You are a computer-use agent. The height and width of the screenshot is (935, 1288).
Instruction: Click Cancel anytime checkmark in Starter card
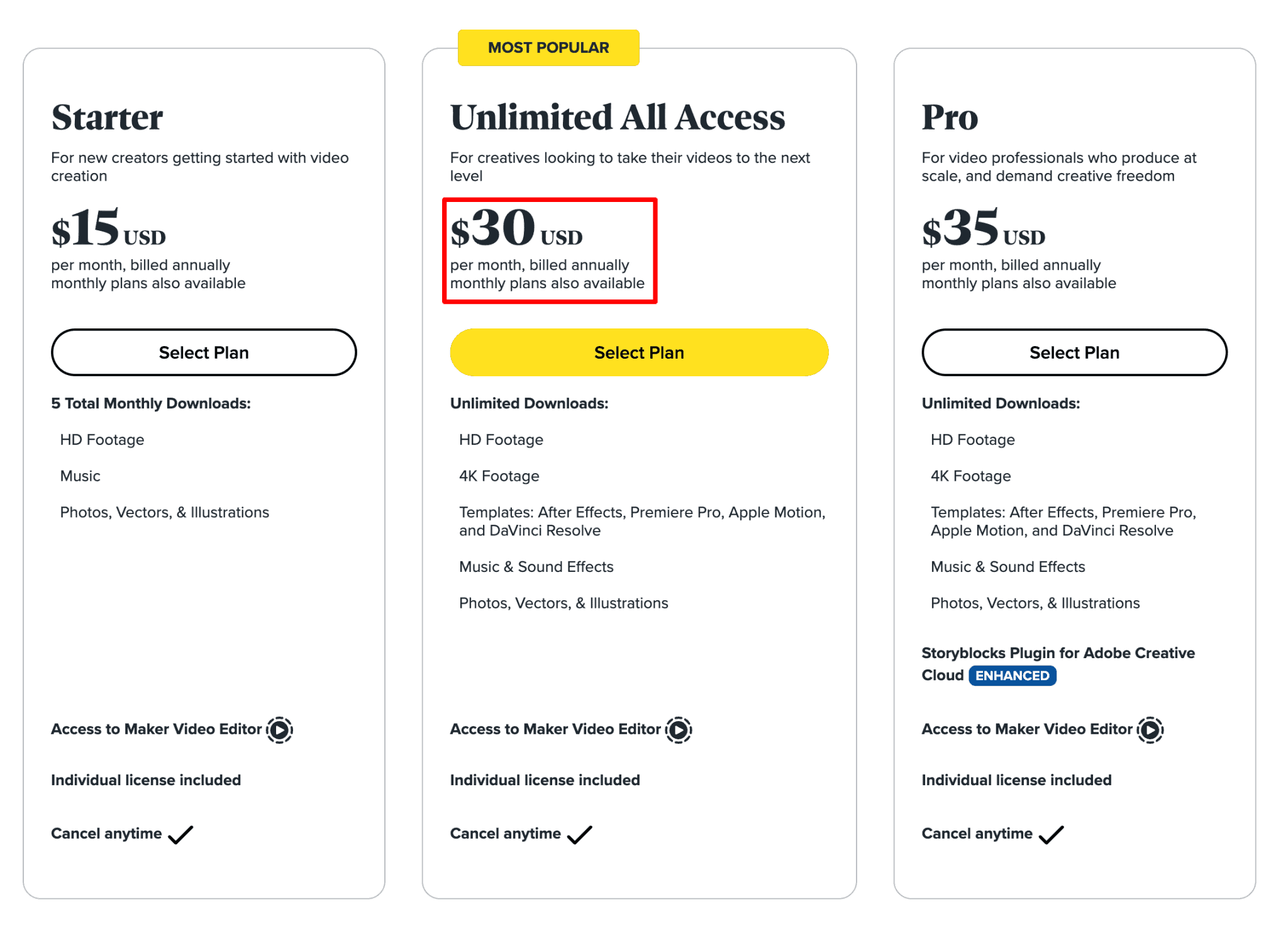[180, 834]
